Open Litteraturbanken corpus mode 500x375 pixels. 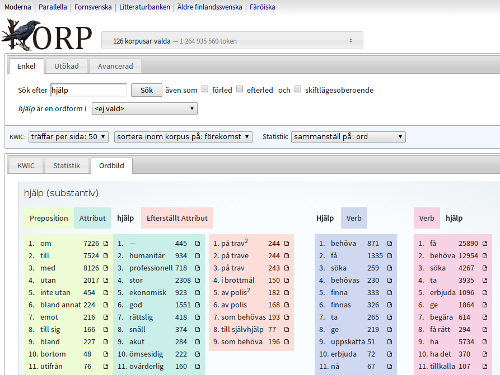(x=145, y=7)
